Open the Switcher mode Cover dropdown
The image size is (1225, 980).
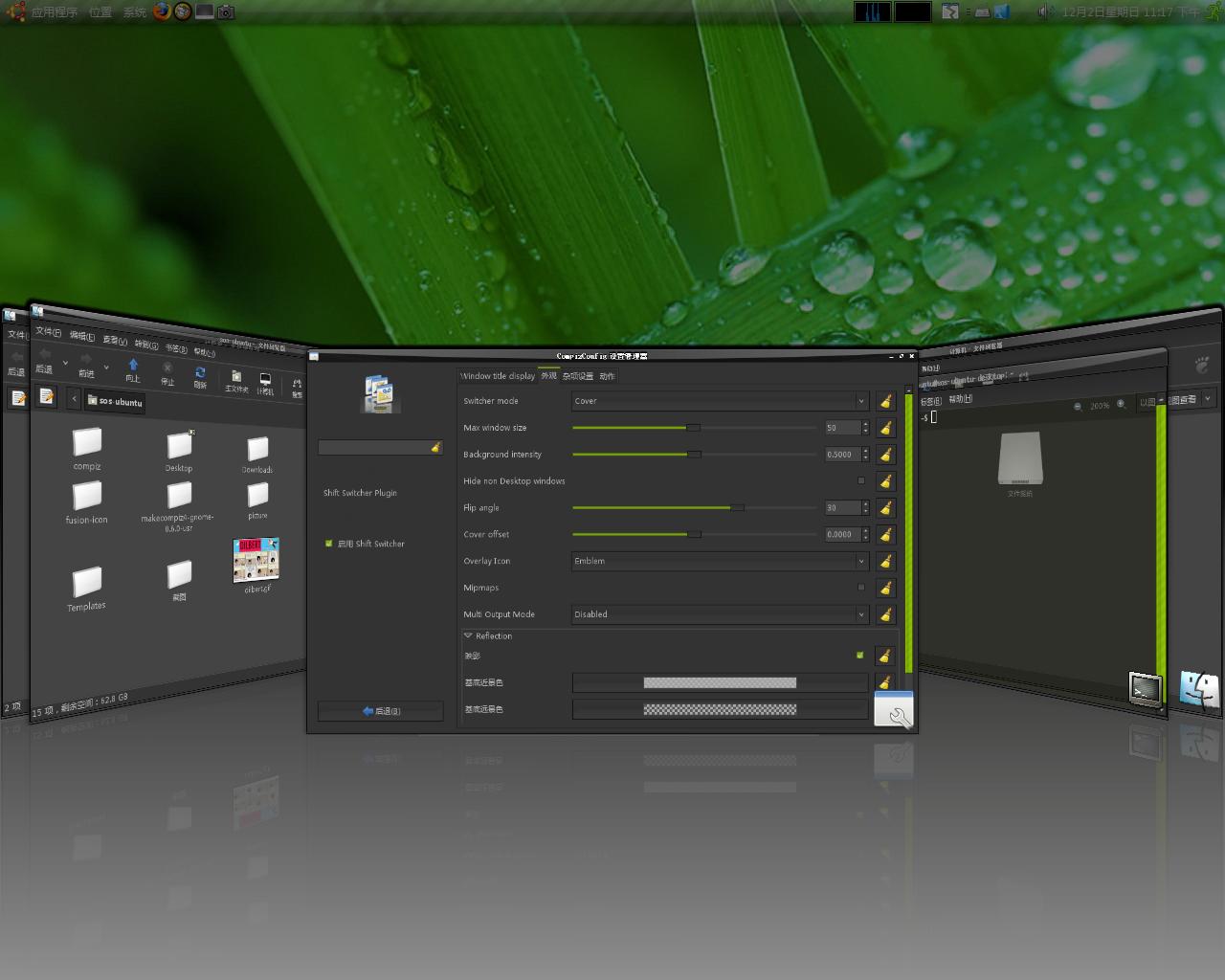[x=720, y=401]
